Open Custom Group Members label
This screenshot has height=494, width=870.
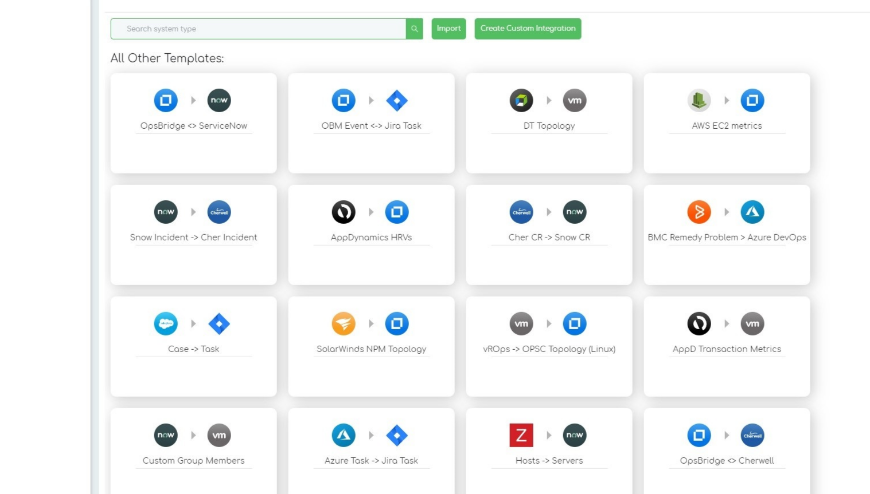pos(194,461)
